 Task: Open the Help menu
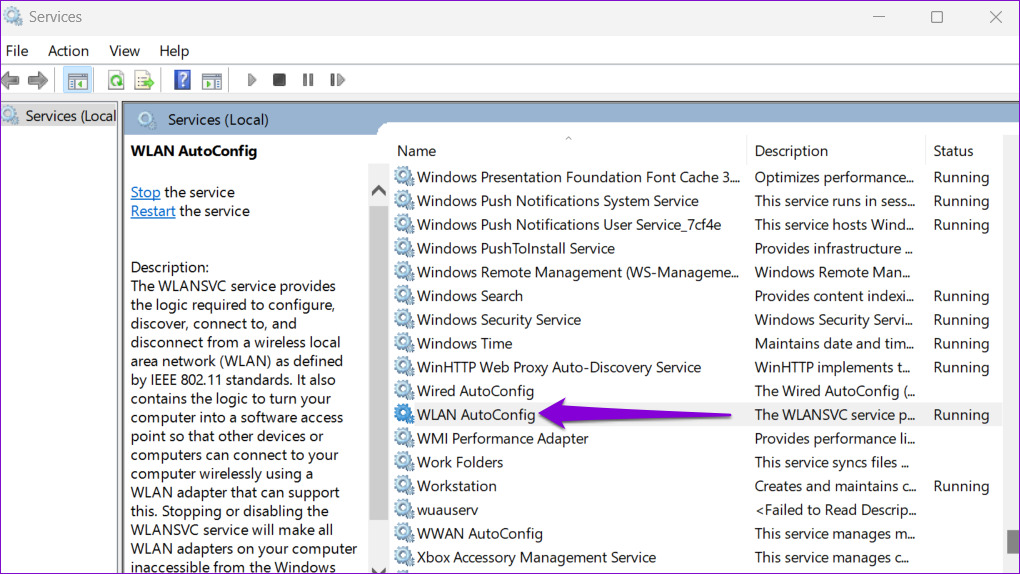point(174,51)
